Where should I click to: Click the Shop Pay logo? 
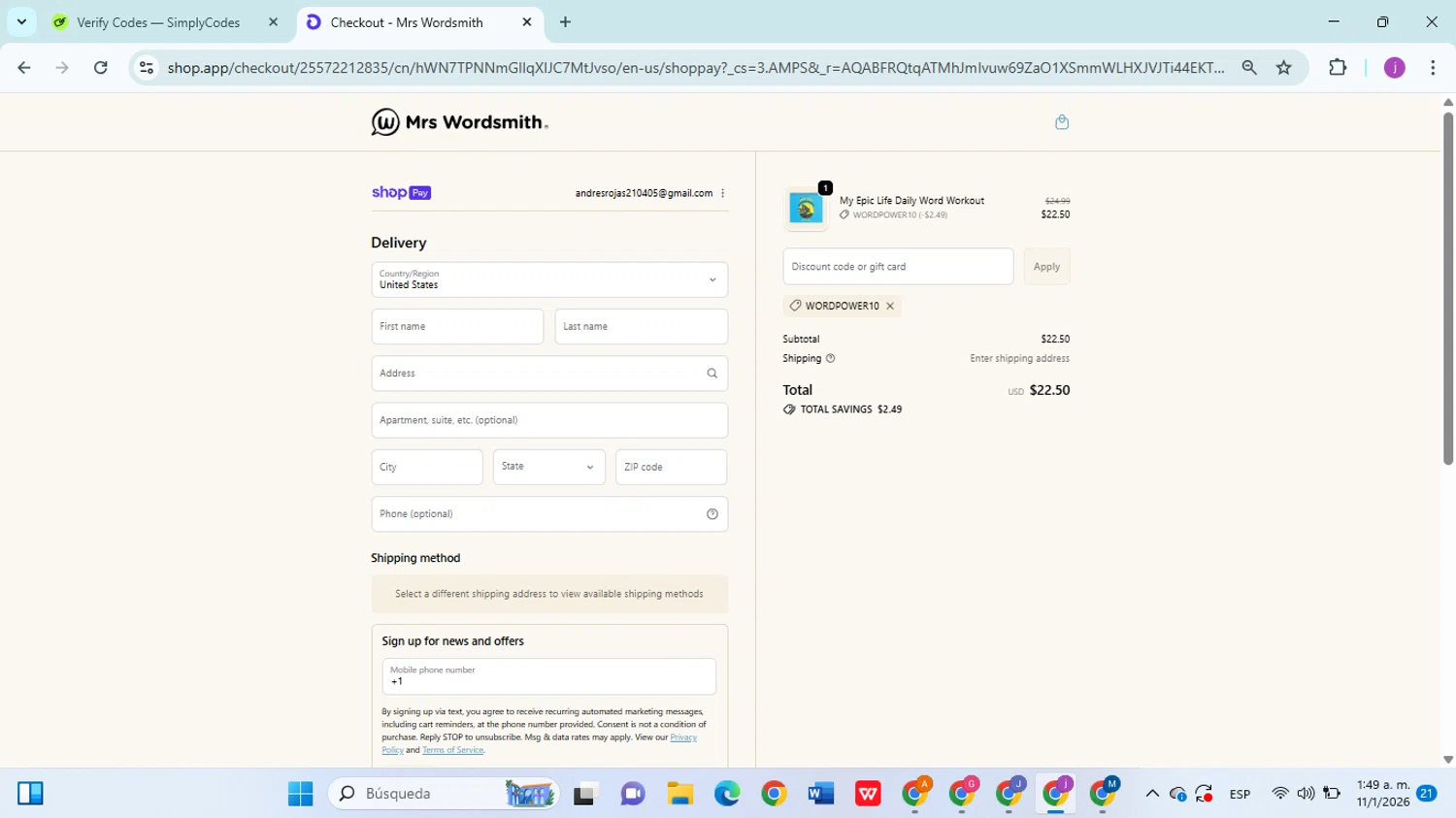coord(401,193)
